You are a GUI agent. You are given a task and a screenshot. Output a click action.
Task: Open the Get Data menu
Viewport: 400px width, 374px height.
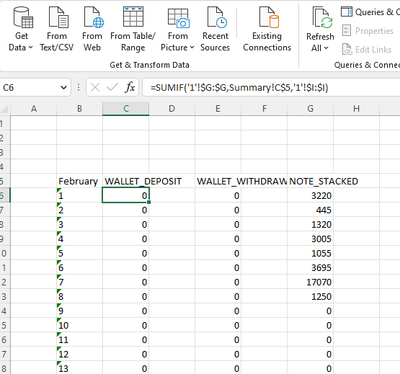click(21, 29)
